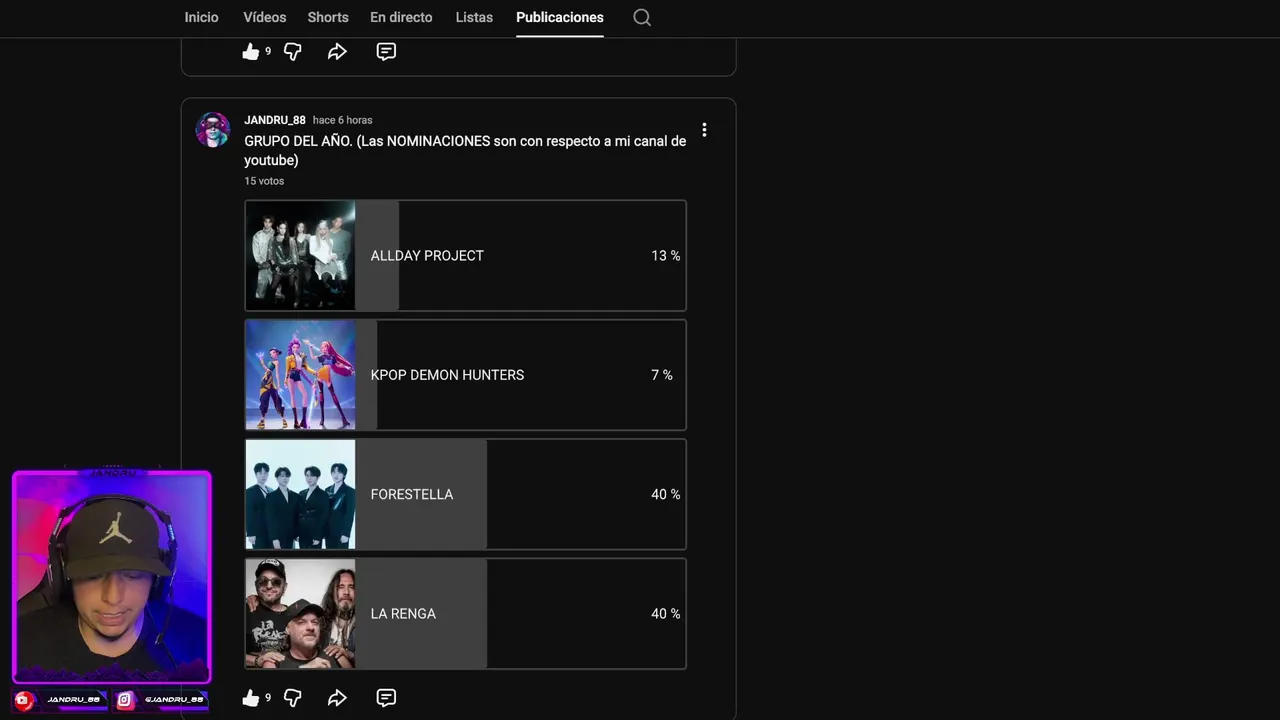Vote for FORESTELLA in the poll
1280x720 pixels.
[466, 494]
